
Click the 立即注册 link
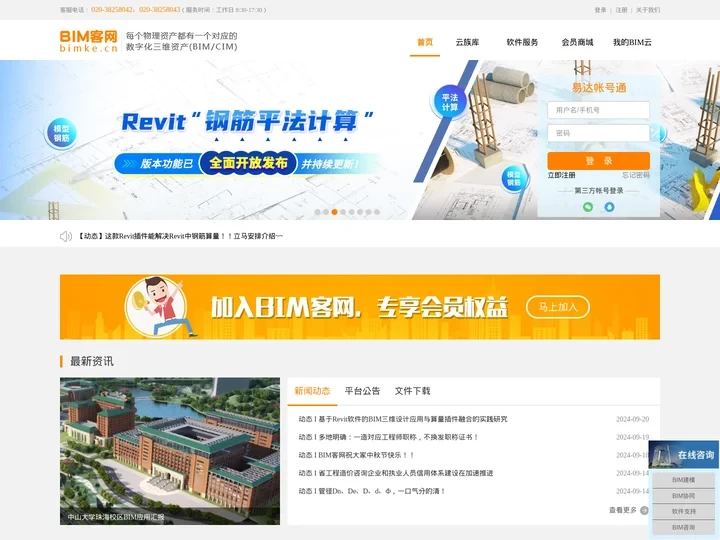[561, 175]
